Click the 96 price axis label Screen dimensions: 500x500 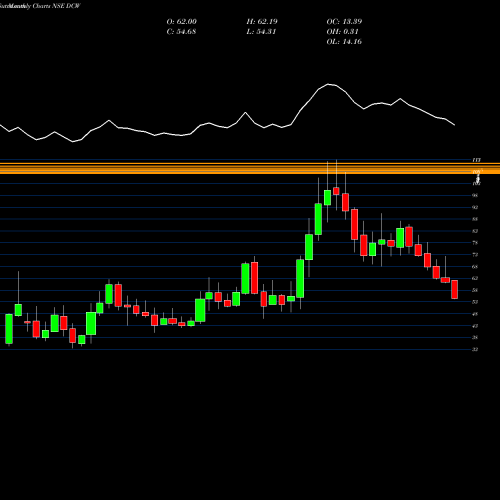click(x=475, y=195)
